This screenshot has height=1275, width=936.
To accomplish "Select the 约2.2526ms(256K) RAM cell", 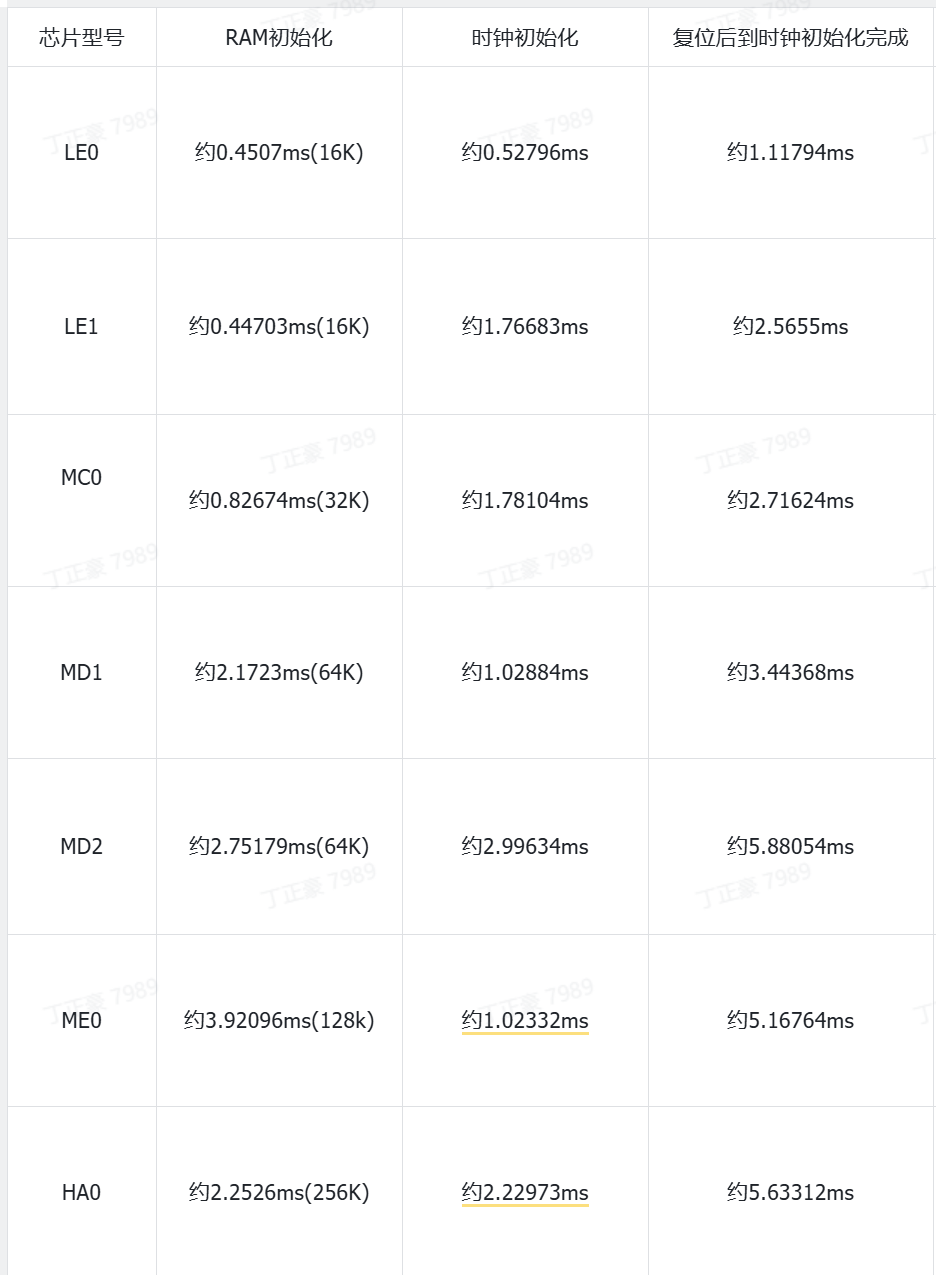I will [279, 1193].
